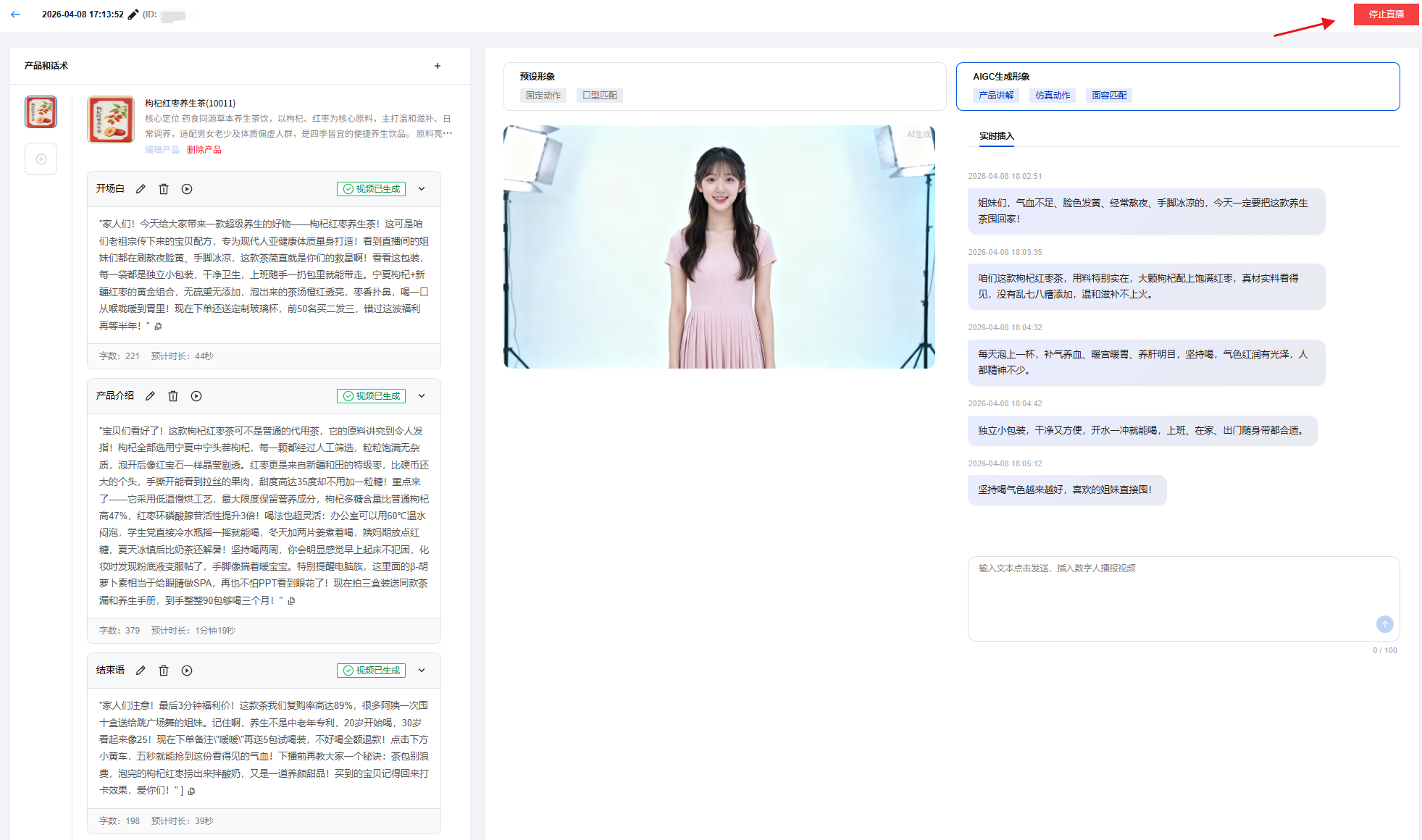Image resolution: width=1422 pixels, height=840 pixels.
Task: Click the back arrow icon
Action: pyautogui.click(x=15, y=14)
